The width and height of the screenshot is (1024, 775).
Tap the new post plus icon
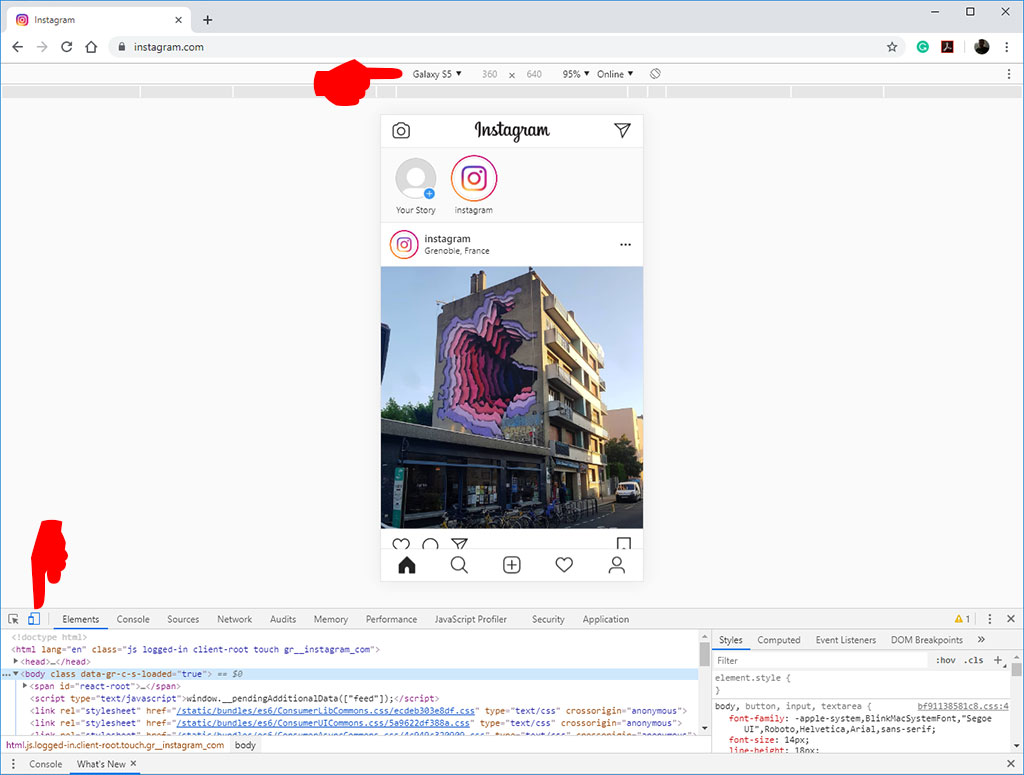512,565
